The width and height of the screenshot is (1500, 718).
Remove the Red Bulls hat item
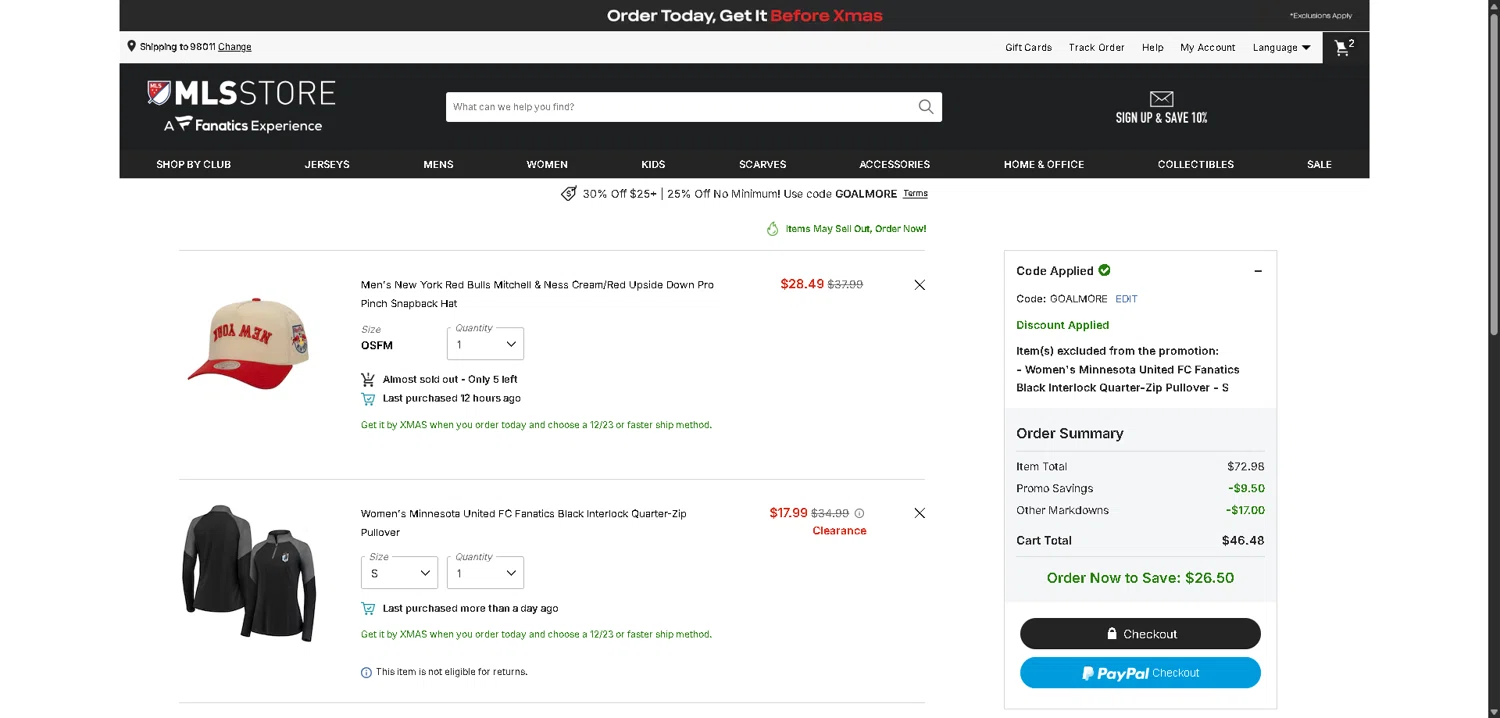[x=920, y=285]
